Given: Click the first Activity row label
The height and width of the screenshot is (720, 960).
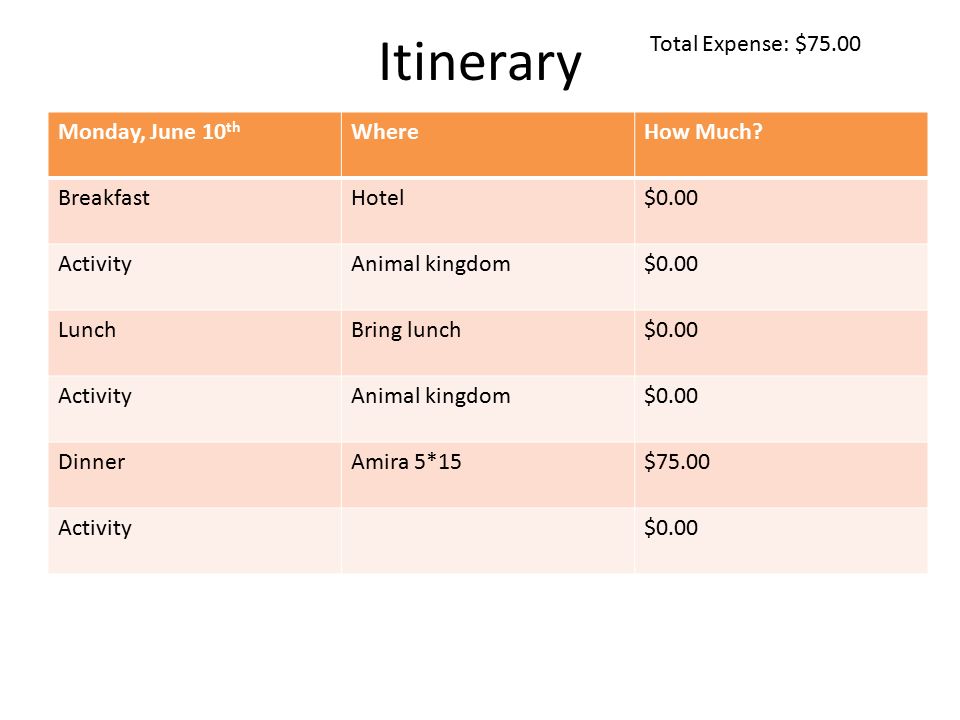Looking at the screenshot, I should (x=195, y=276).
